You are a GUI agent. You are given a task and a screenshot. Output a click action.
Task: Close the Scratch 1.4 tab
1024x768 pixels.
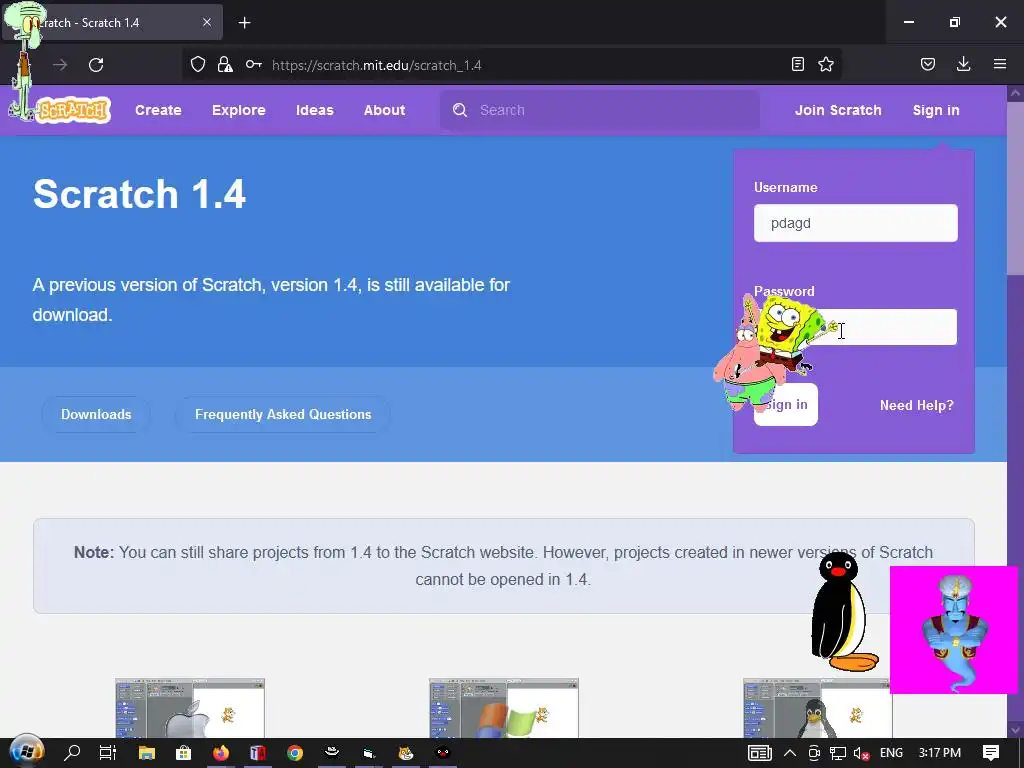pos(206,22)
